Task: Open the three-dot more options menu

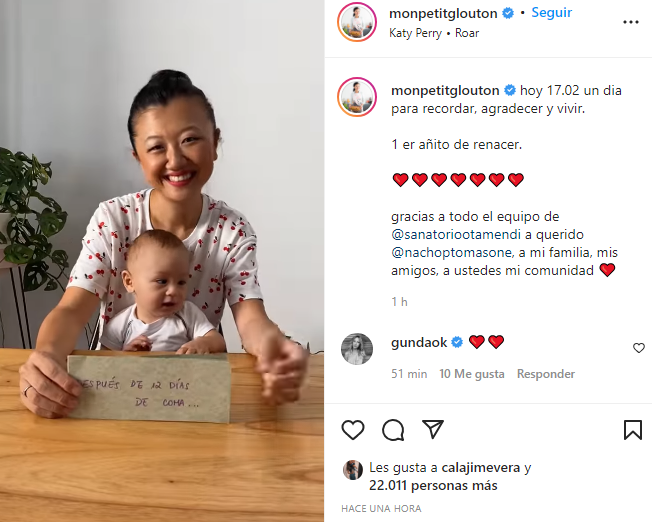Action: 630,22
